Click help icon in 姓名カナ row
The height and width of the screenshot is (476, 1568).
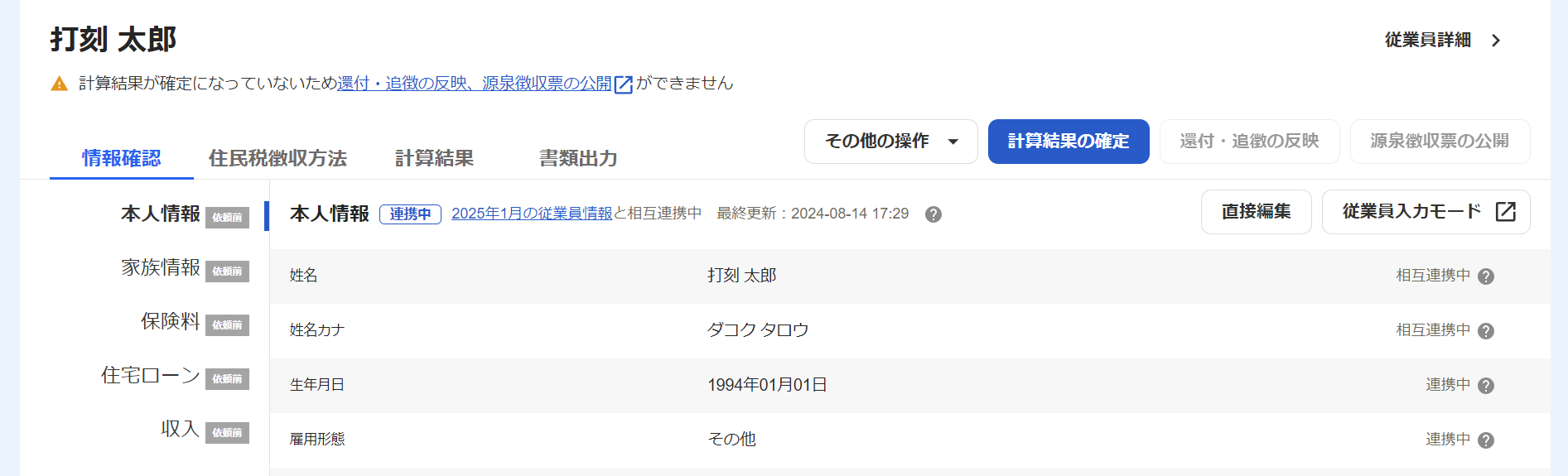pos(1486,331)
